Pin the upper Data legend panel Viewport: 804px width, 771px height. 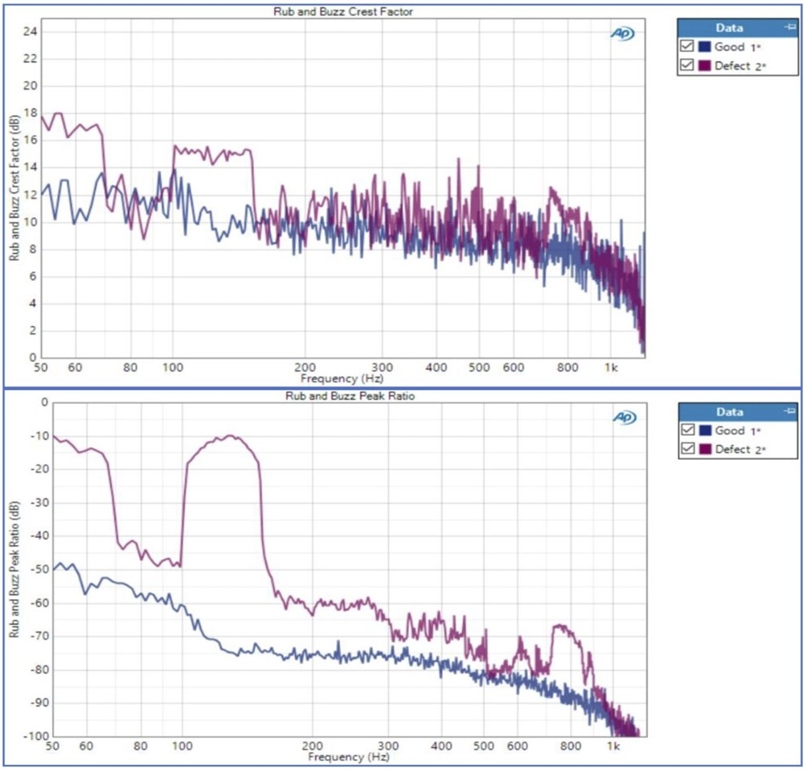coord(790,27)
